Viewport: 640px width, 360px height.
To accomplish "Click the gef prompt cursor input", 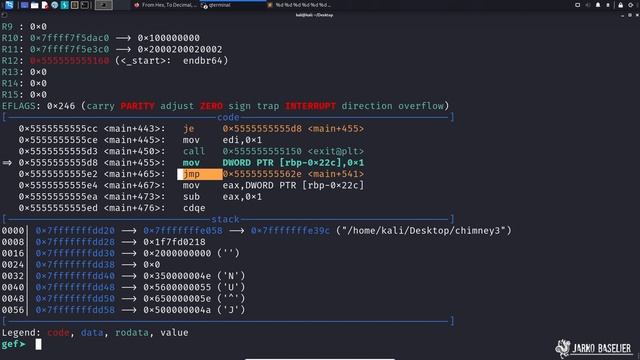I will 38,344.
